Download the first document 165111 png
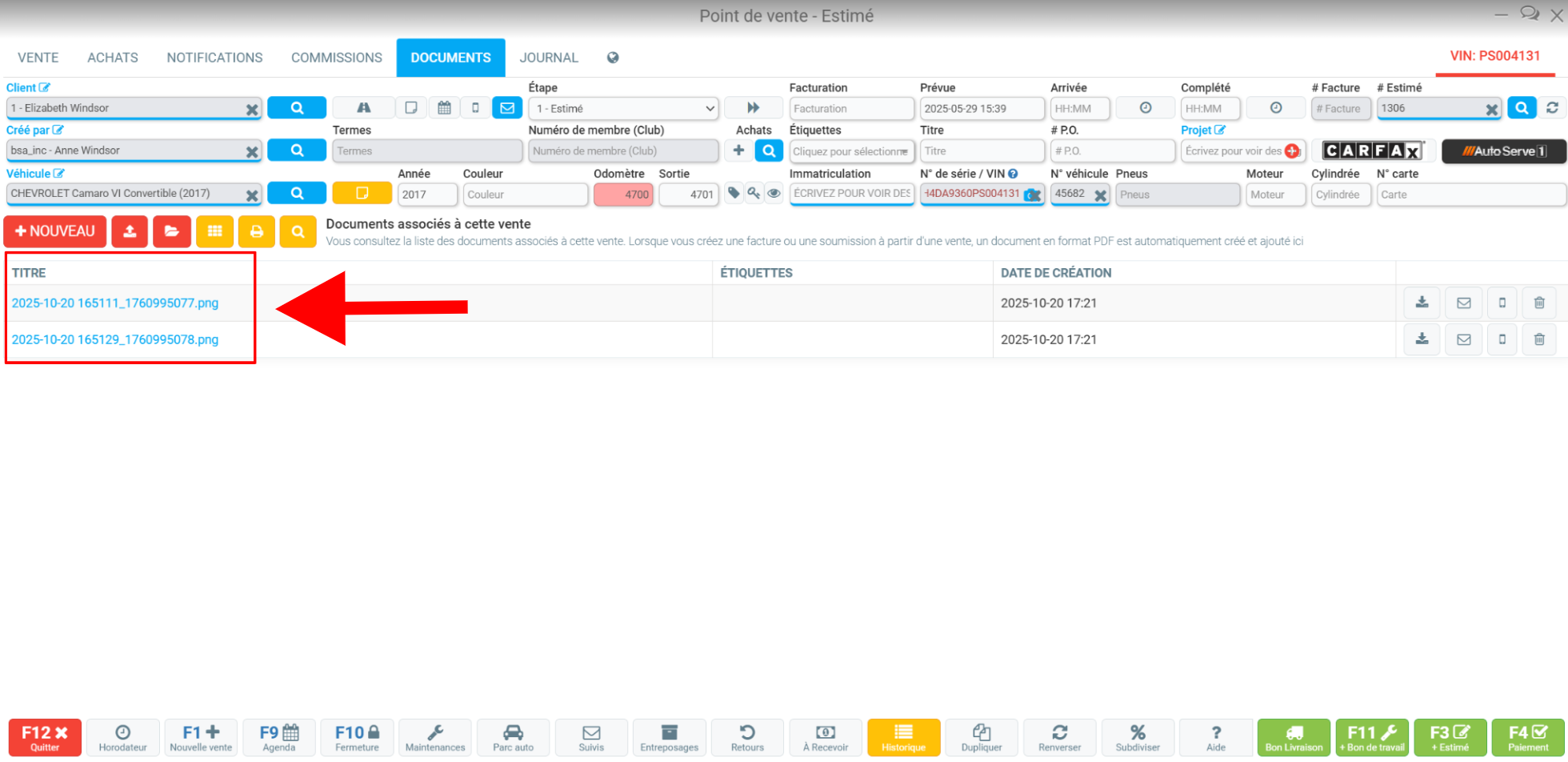Screen dimensions: 1568x762 coord(1422,303)
